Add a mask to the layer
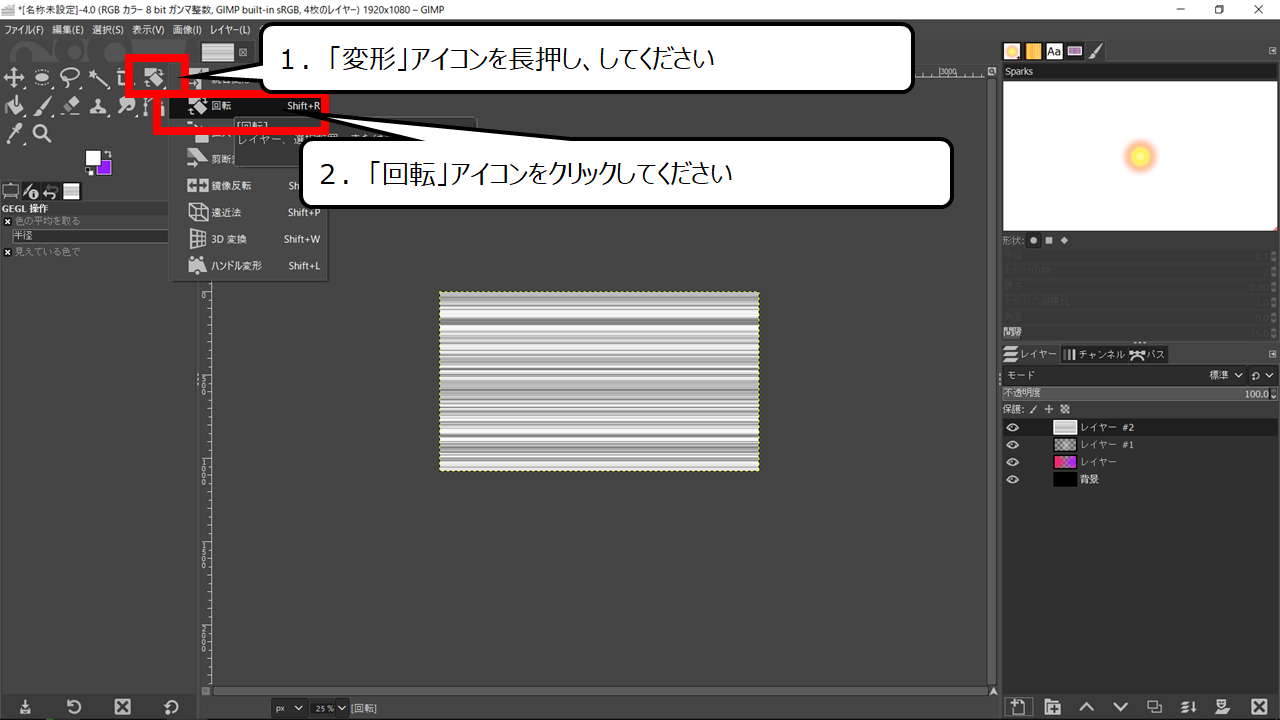 coord(1223,707)
